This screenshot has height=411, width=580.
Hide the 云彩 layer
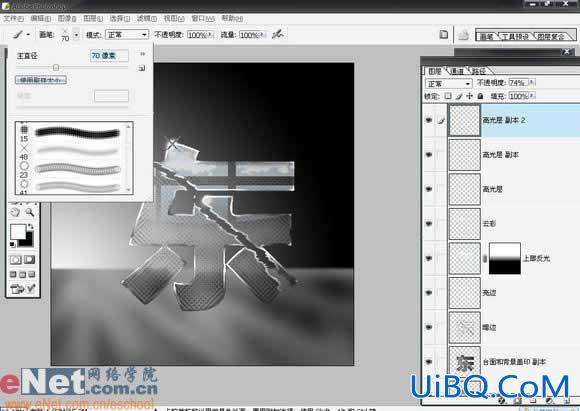click(x=429, y=223)
